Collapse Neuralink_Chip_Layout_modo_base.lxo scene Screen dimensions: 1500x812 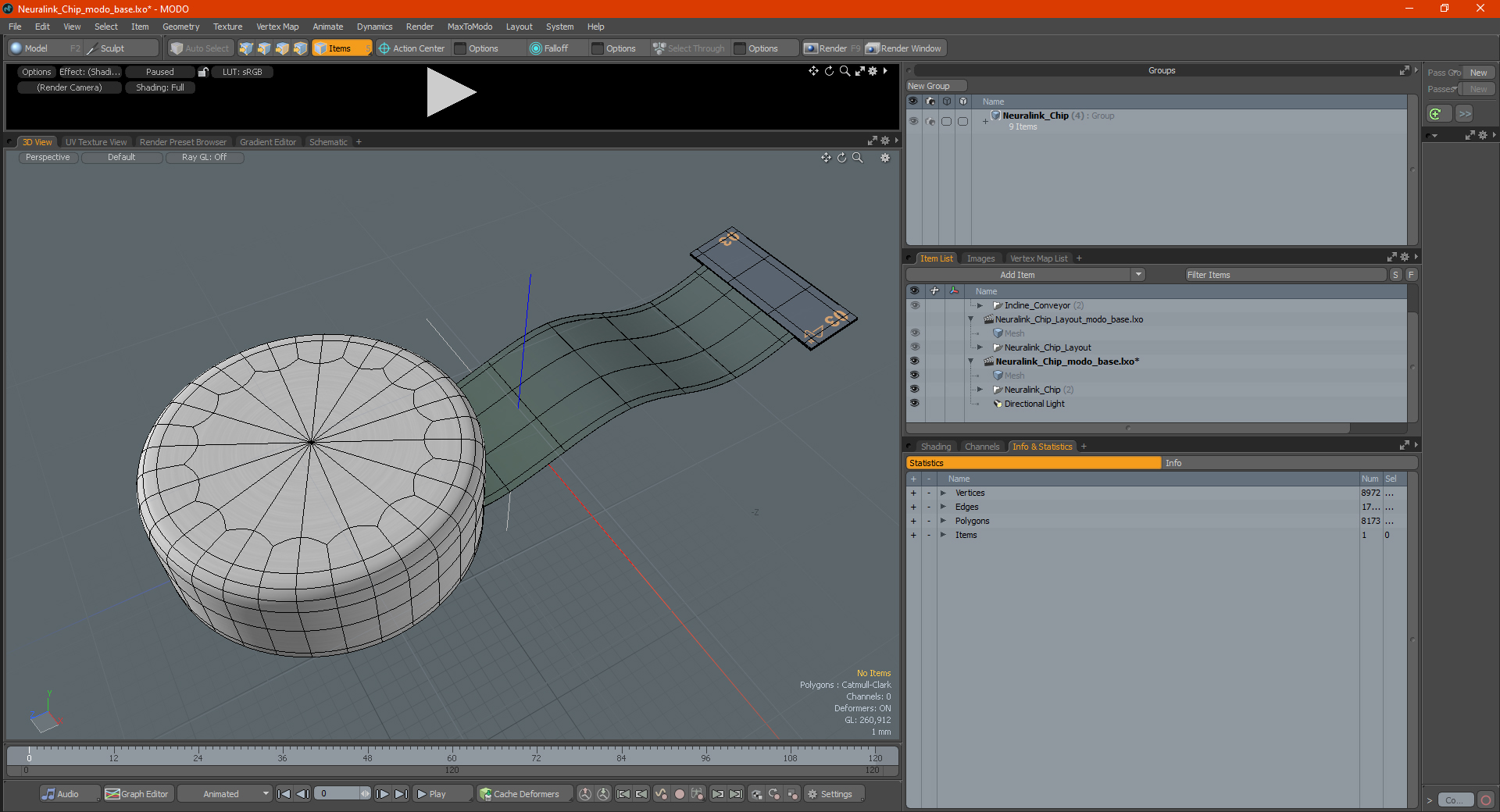(x=971, y=319)
